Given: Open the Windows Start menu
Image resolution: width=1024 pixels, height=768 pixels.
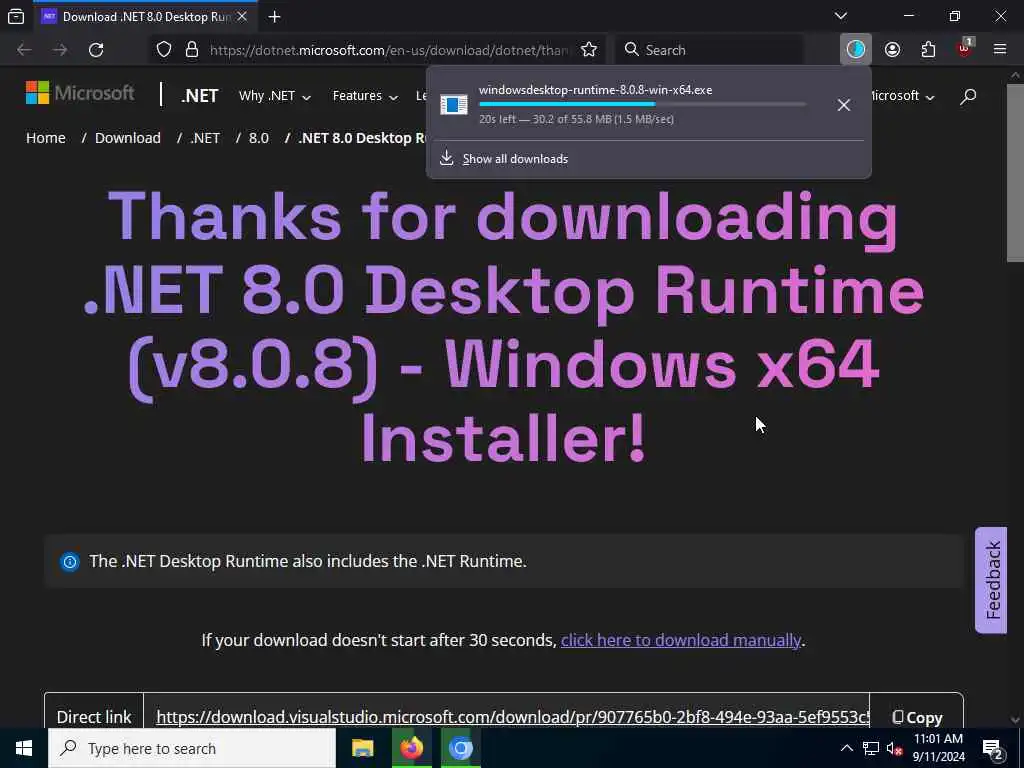Looking at the screenshot, I should (24, 748).
